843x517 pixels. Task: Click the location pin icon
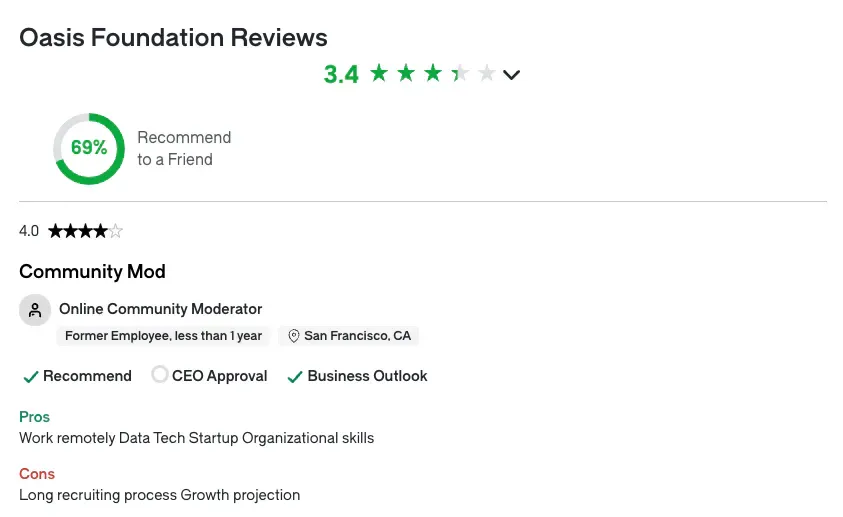[x=294, y=336]
